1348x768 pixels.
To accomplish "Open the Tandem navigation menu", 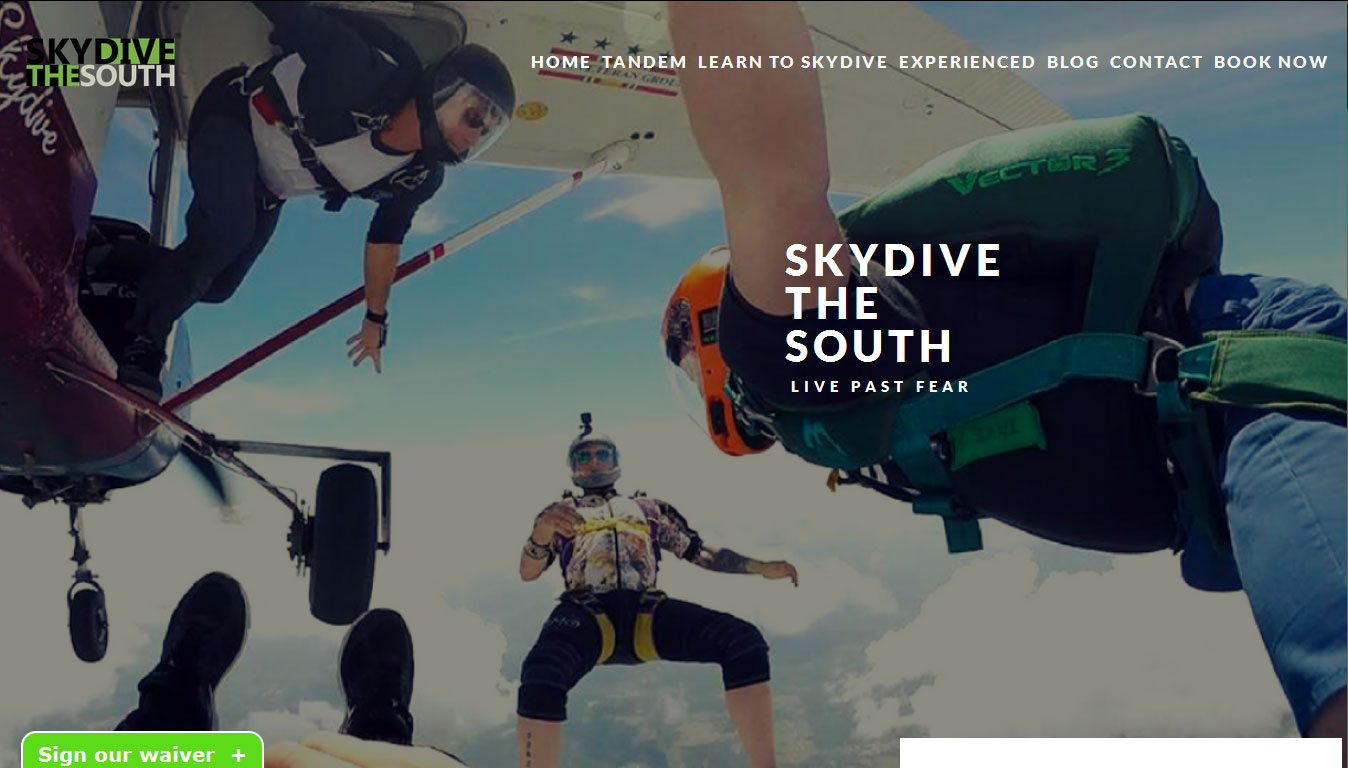I will [644, 62].
